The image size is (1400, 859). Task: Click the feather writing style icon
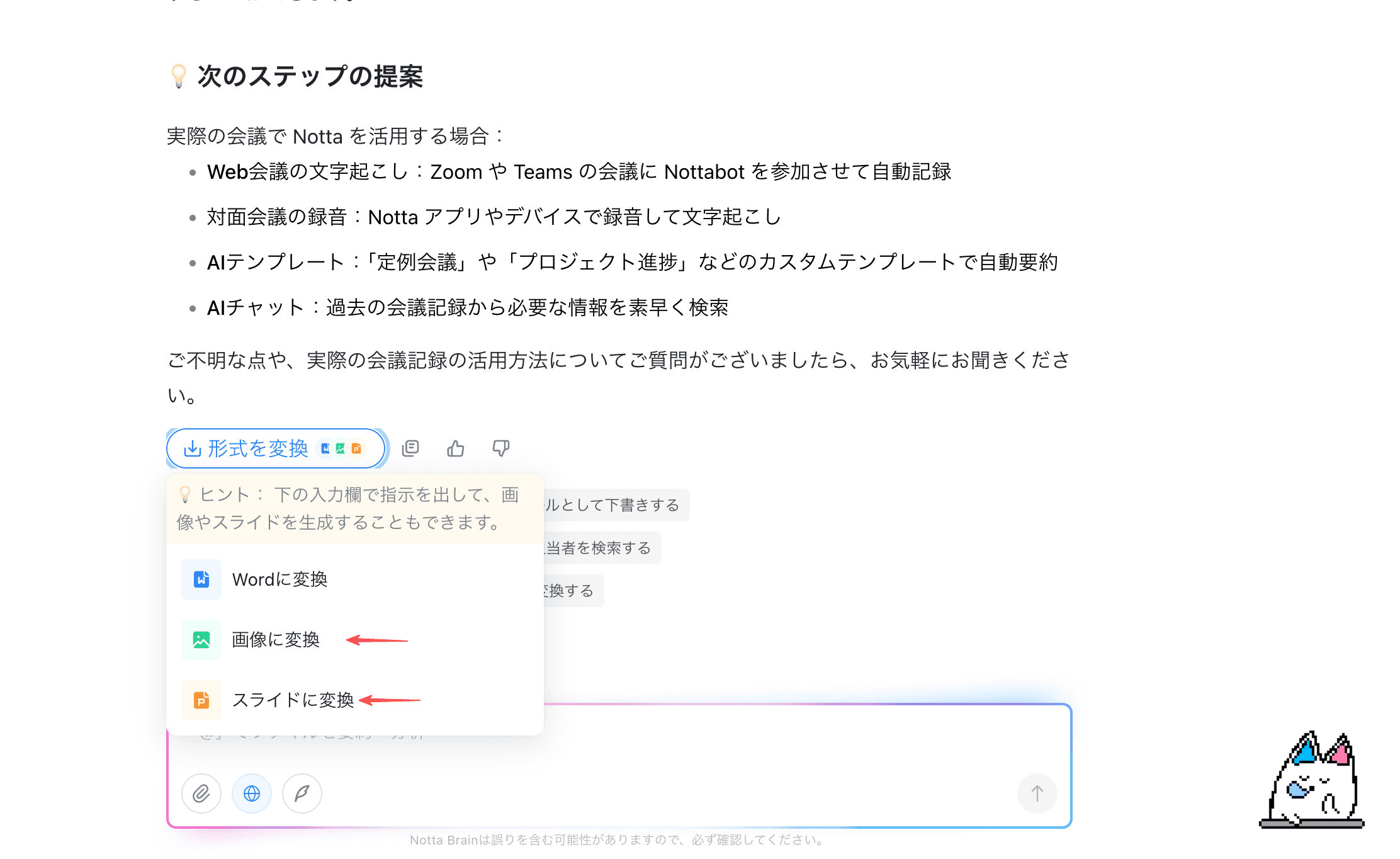pos(302,794)
